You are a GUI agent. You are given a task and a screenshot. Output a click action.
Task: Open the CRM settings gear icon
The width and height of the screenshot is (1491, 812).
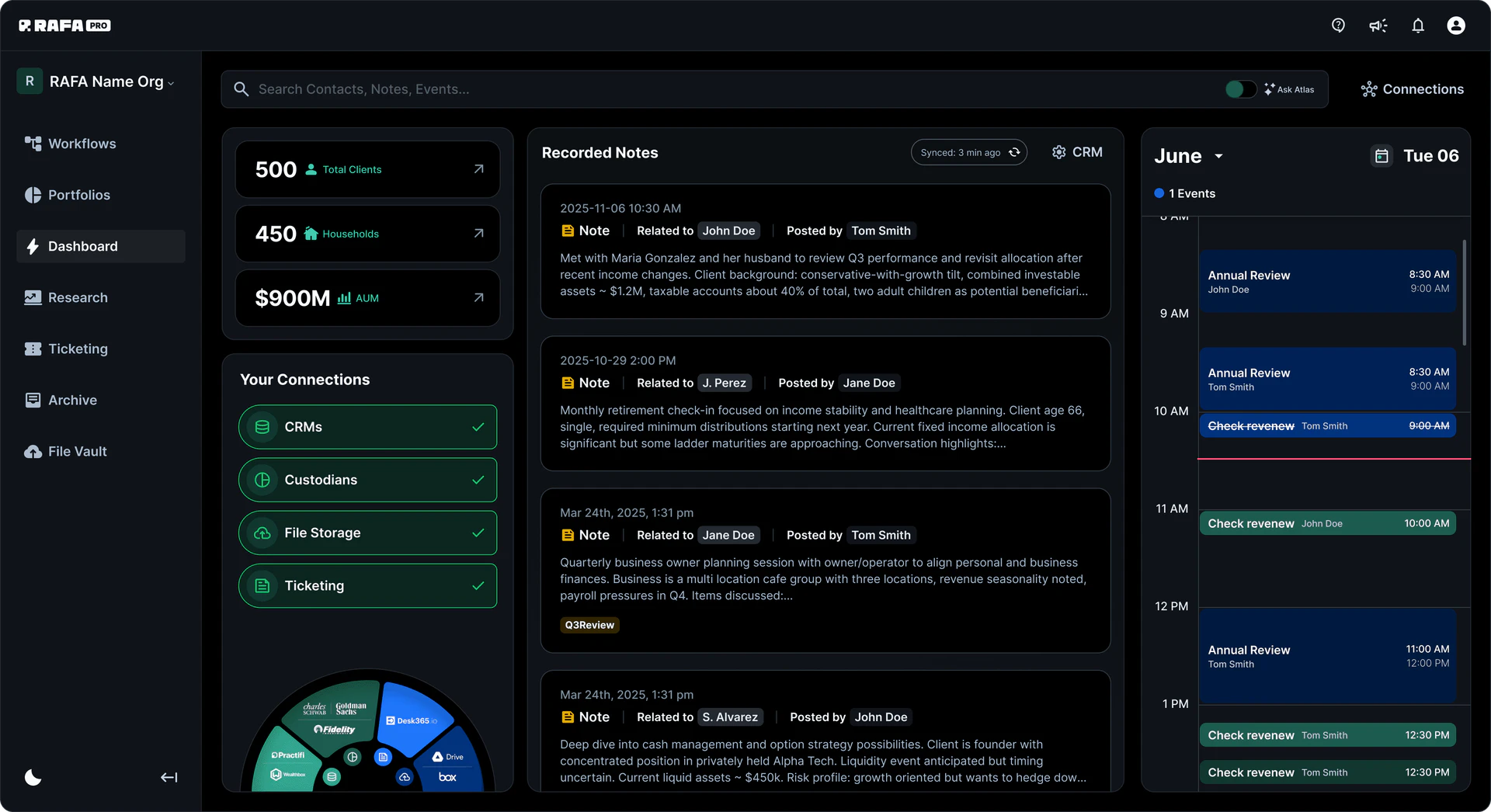(x=1059, y=152)
